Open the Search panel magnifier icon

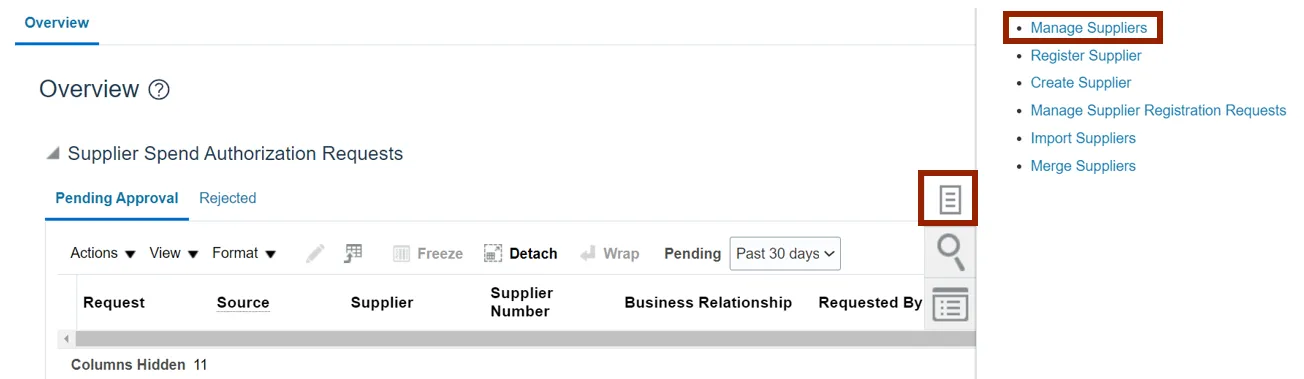(x=949, y=251)
